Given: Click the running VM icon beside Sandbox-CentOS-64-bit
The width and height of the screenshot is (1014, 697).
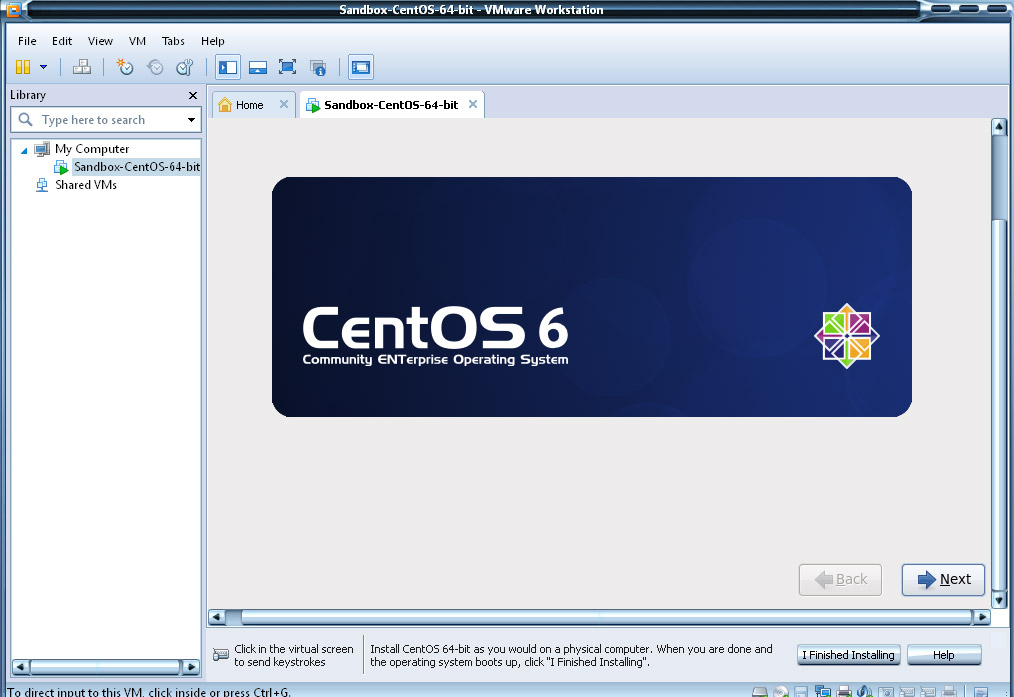Looking at the screenshot, I should point(61,167).
